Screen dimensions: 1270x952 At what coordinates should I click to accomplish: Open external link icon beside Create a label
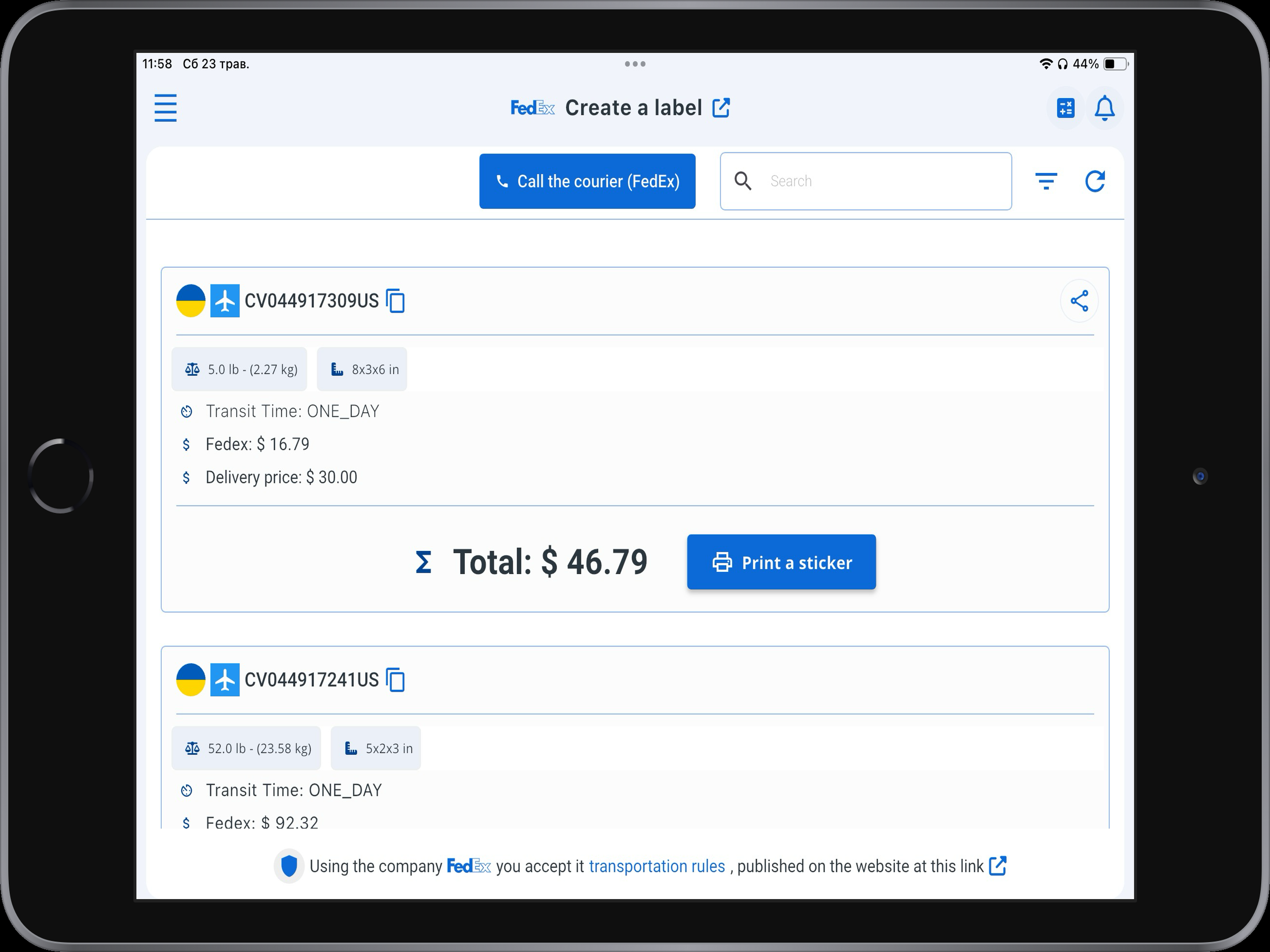point(721,107)
